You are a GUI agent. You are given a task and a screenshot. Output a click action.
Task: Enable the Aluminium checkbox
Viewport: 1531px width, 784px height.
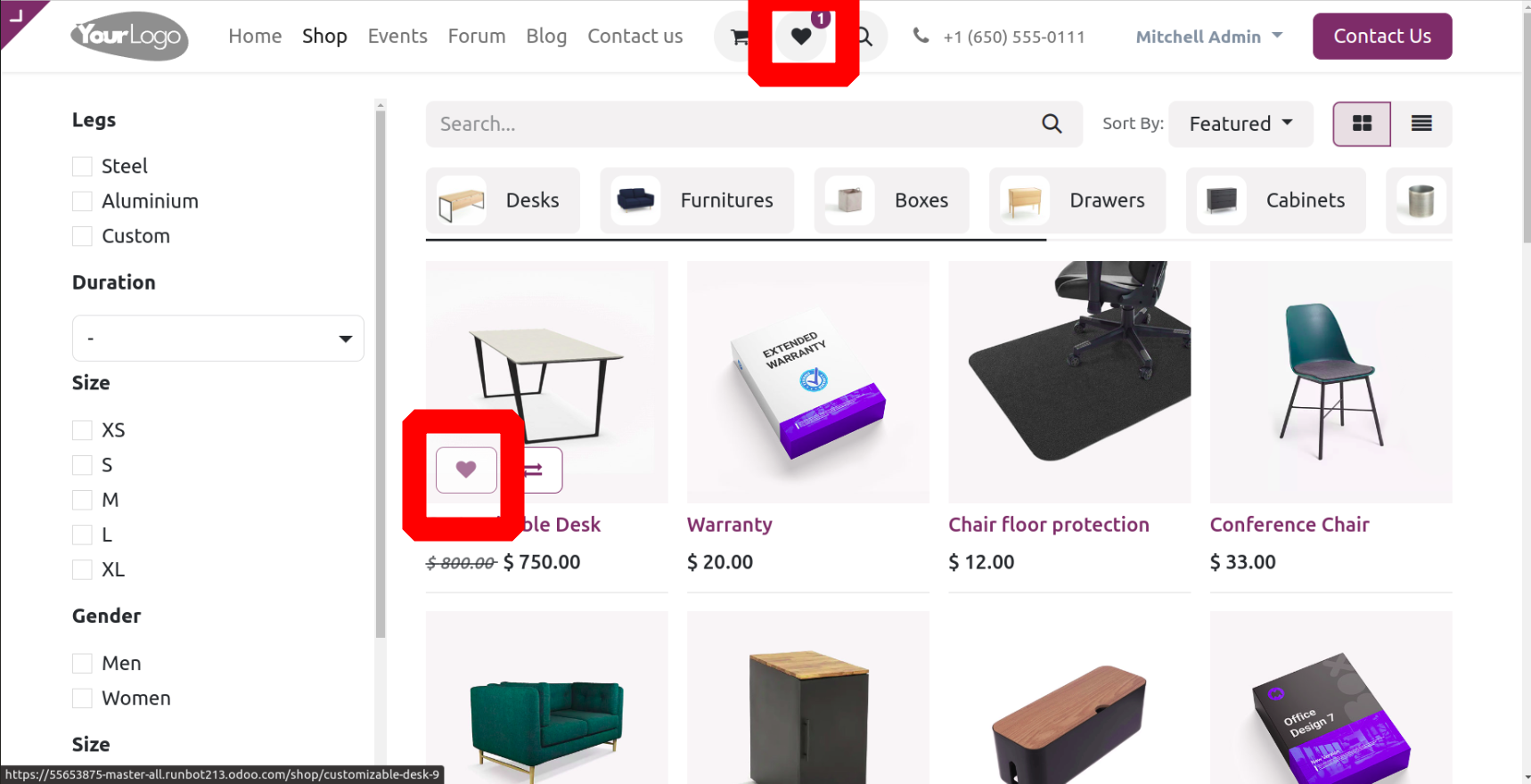click(82, 201)
